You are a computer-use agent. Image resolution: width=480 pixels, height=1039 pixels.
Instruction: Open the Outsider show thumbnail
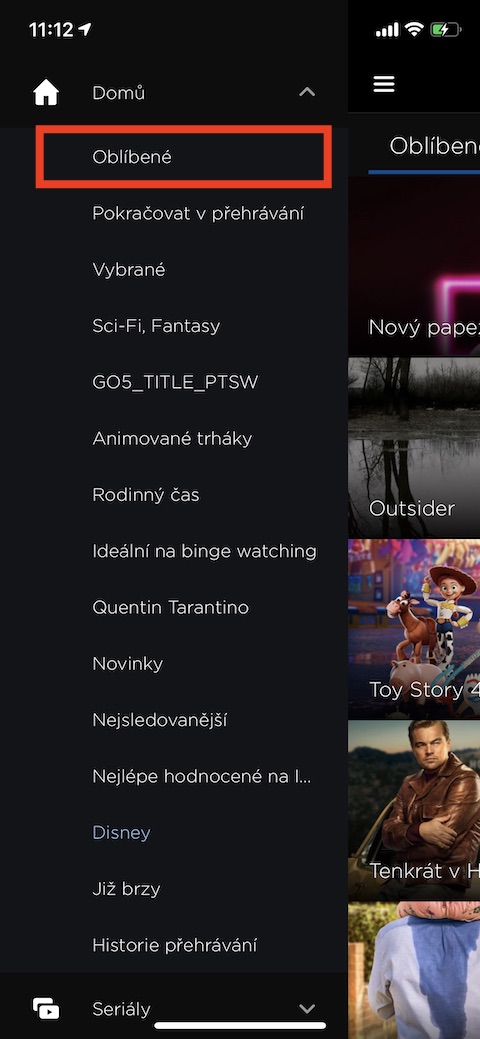tap(414, 448)
